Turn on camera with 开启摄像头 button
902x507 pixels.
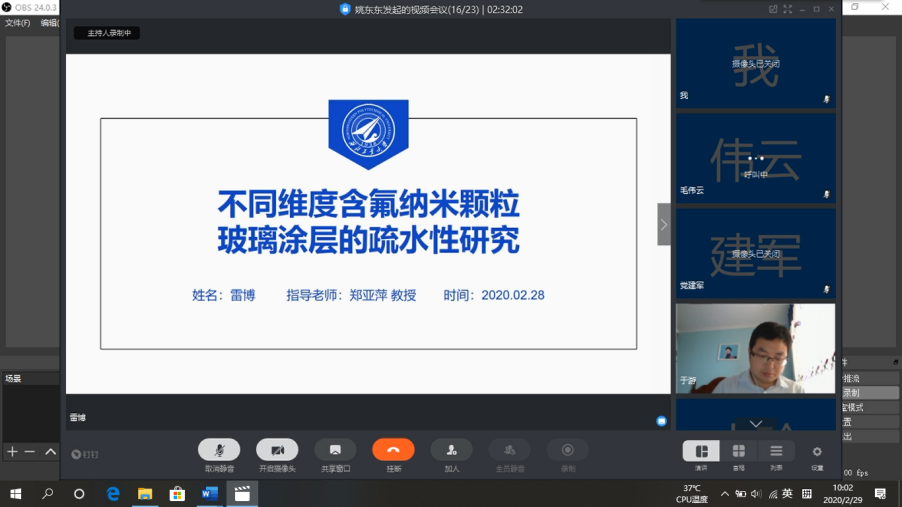(277, 450)
